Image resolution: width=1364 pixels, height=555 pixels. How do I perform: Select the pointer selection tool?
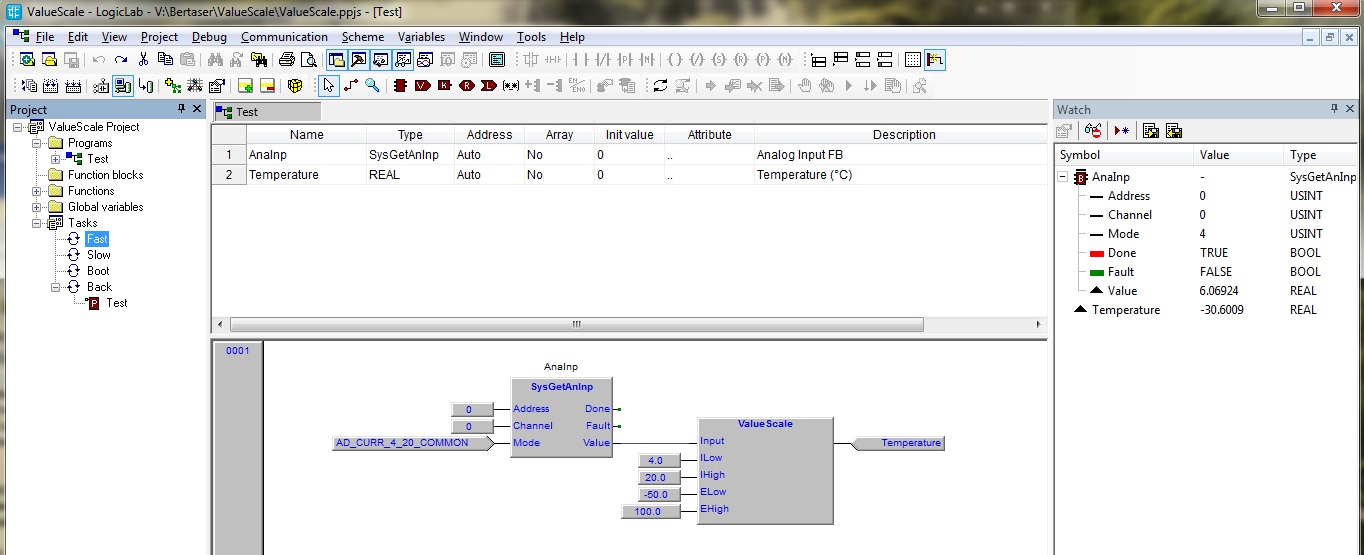329,86
